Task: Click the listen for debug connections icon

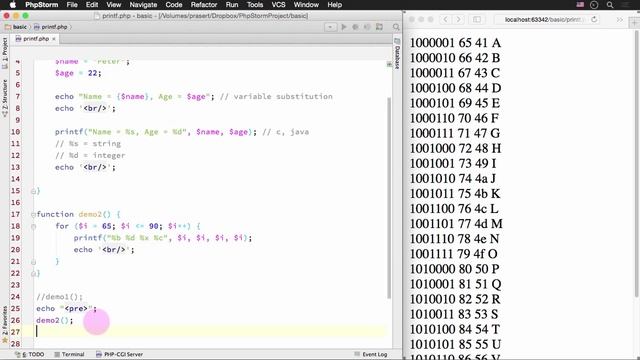Action: pyautogui.click(x=367, y=27)
